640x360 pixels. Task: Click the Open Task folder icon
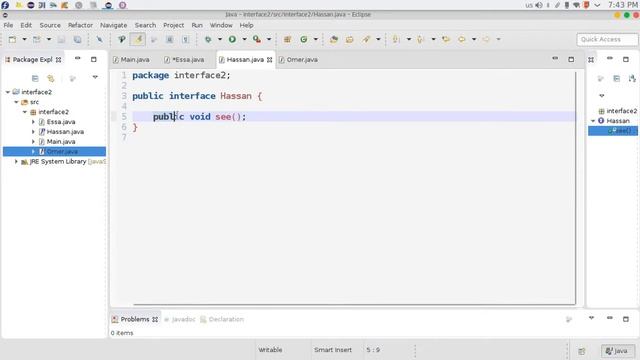[350, 39]
